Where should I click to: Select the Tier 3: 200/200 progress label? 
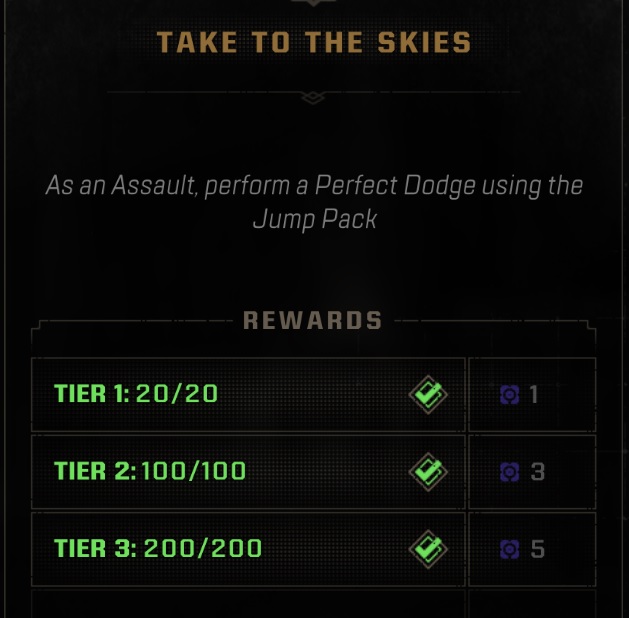pos(158,548)
